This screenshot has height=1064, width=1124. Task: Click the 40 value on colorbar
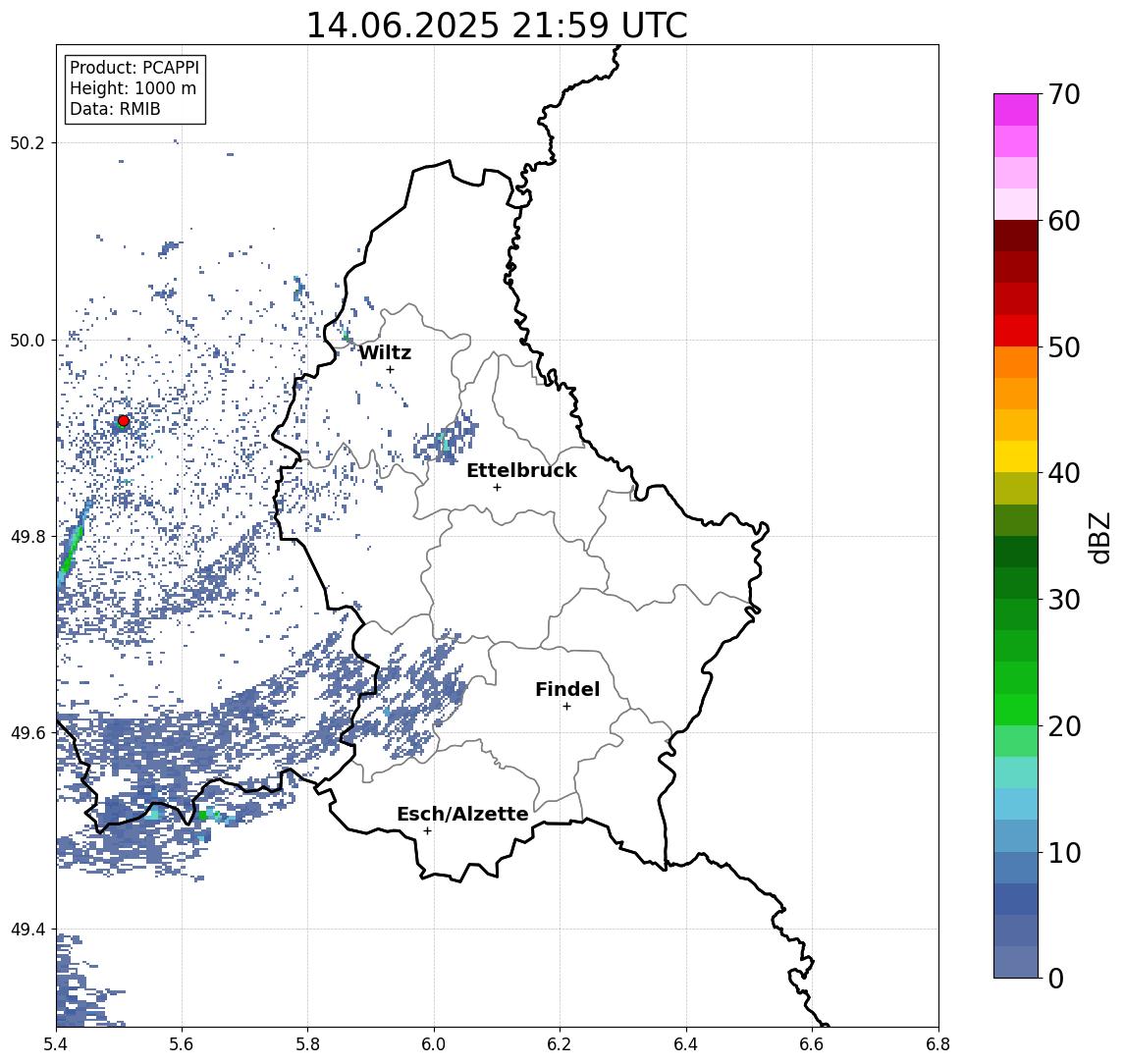(x=1064, y=473)
